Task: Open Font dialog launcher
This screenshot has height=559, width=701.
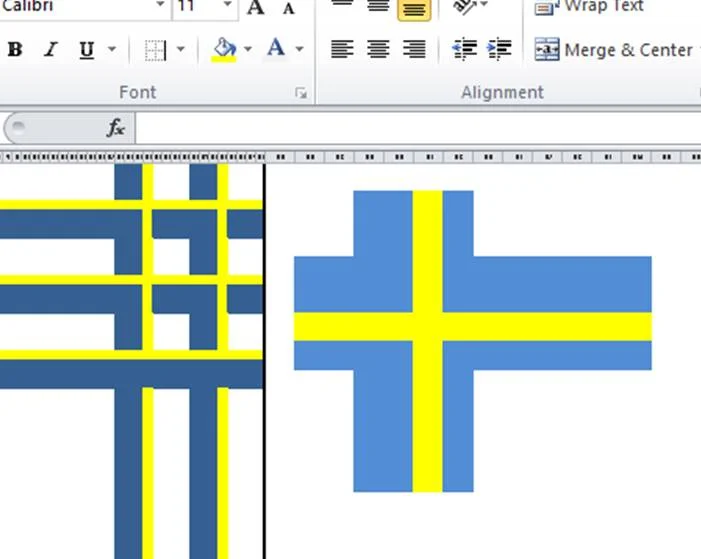Action: pos(301,93)
